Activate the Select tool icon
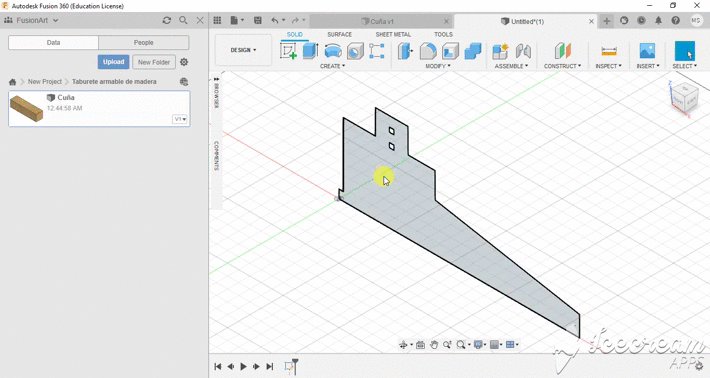The height and width of the screenshot is (378, 710). (684, 51)
